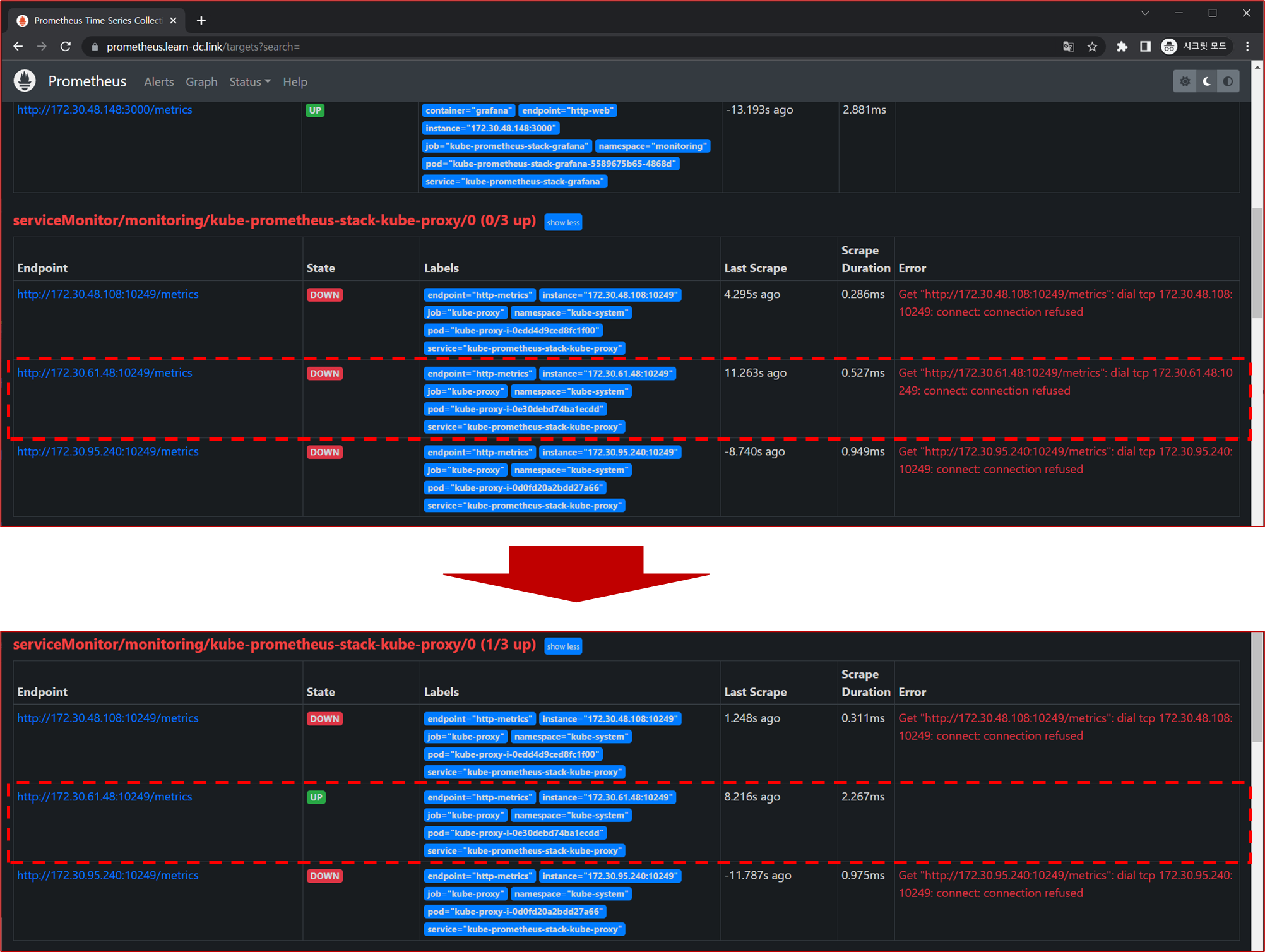1265x952 pixels.
Task: Open the browser three-dot menu
Action: (1247, 46)
